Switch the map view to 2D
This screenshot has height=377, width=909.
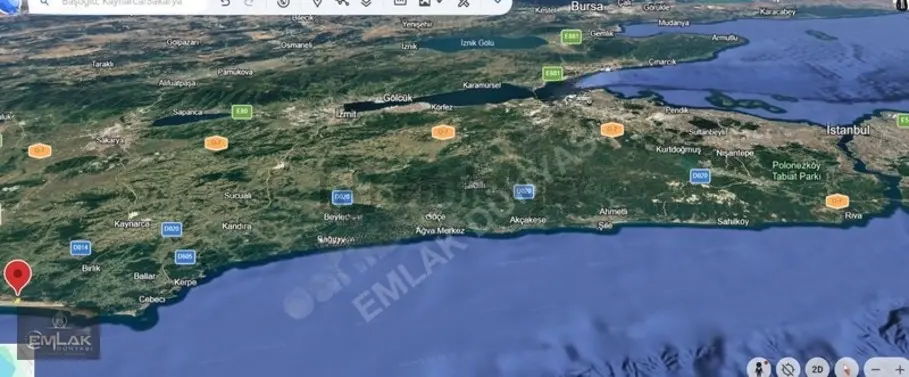coord(817,368)
